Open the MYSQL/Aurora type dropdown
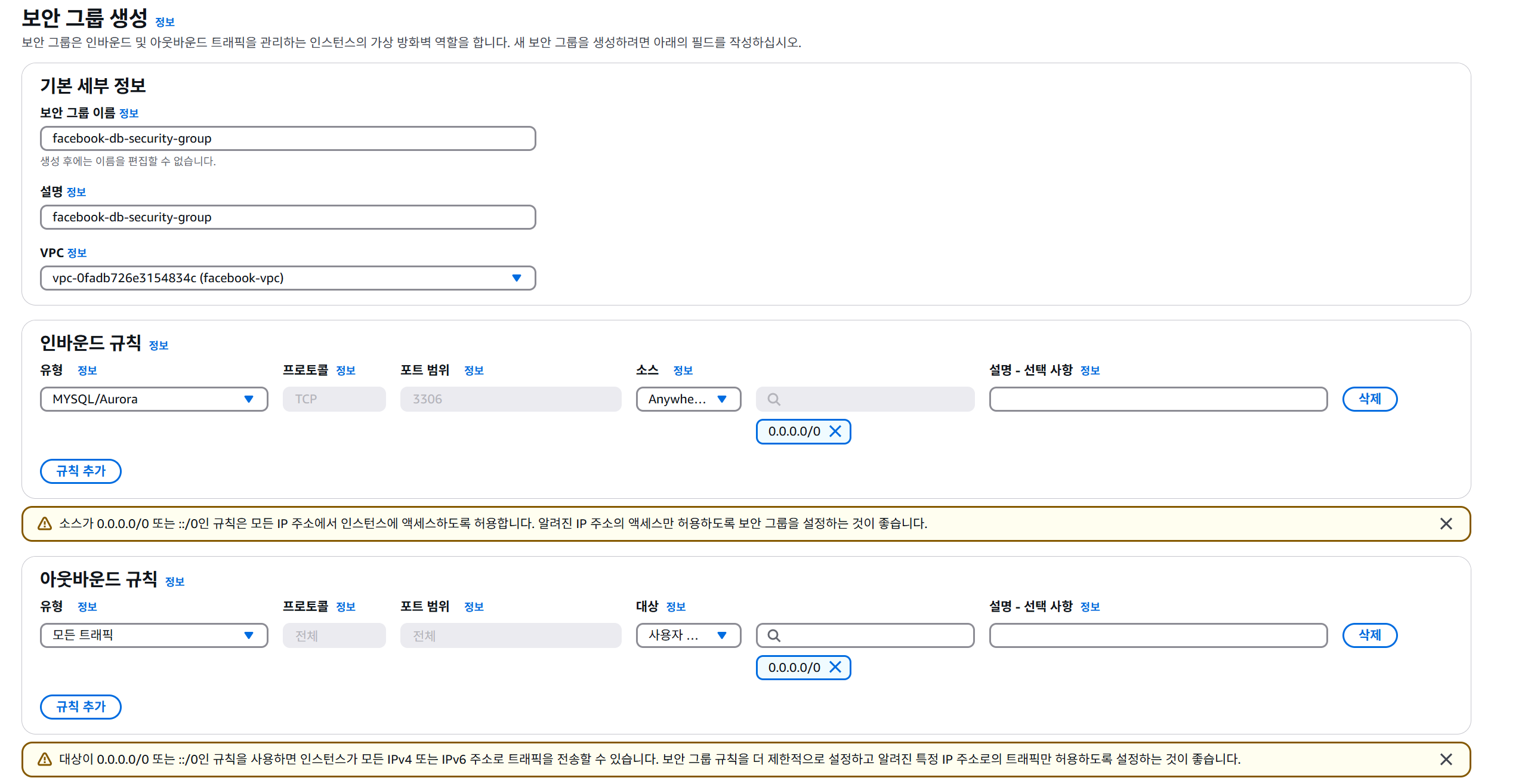Viewport: 1531px width, 784px height. pyautogui.click(x=154, y=399)
